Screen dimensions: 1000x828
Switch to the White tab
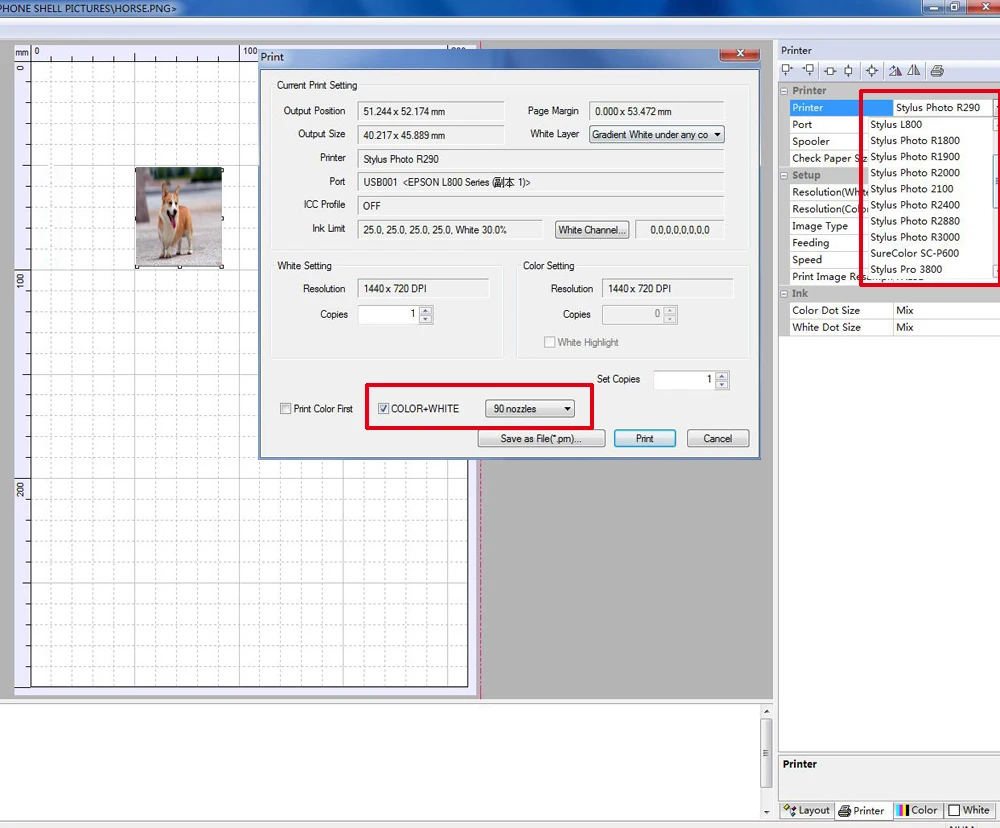click(x=969, y=810)
